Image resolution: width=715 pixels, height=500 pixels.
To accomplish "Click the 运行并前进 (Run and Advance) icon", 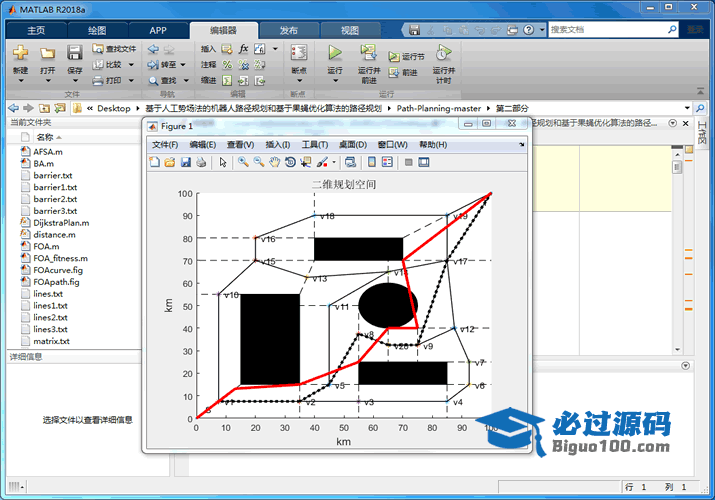I will pyautogui.click(x=368, y=53).
